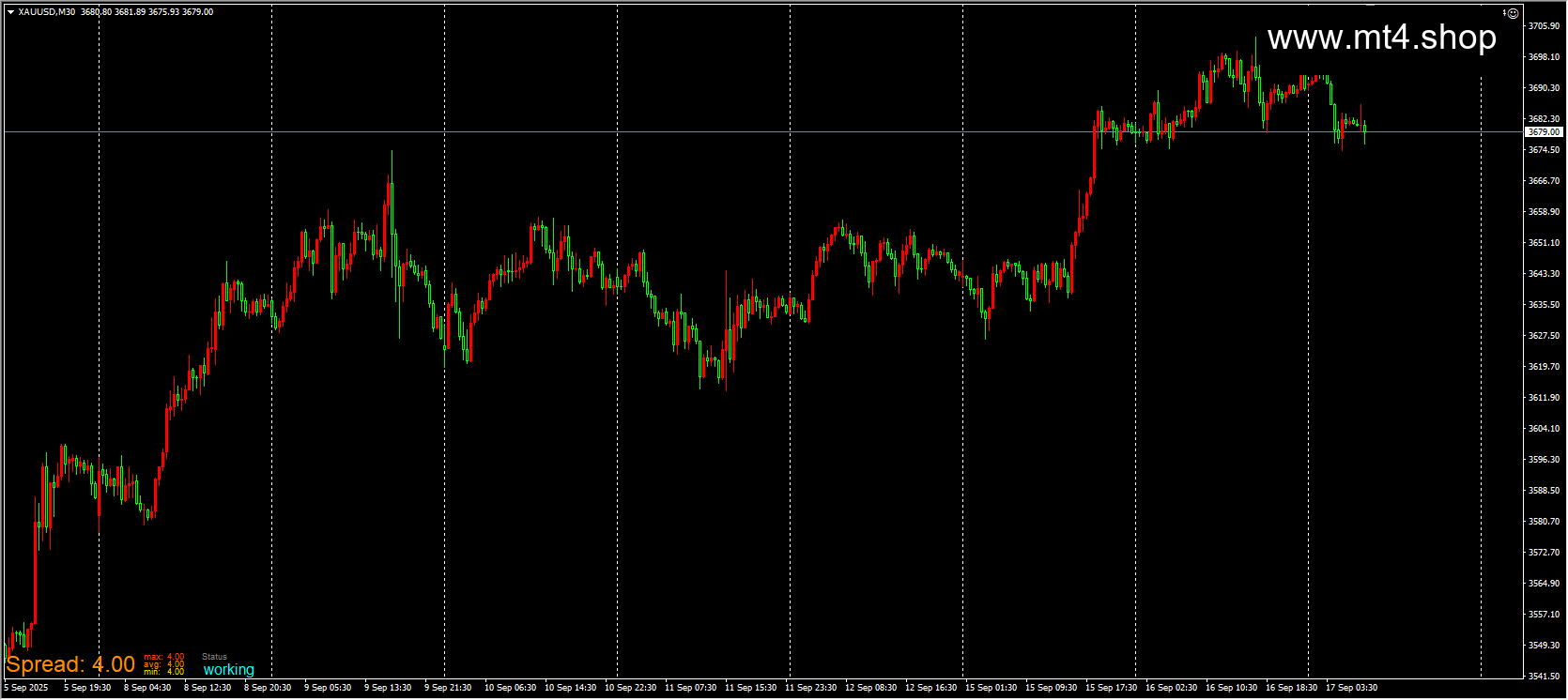1568x700 pixels.
Task: Click the 12 Sep 08:30 time label
Action: (870, 688)
